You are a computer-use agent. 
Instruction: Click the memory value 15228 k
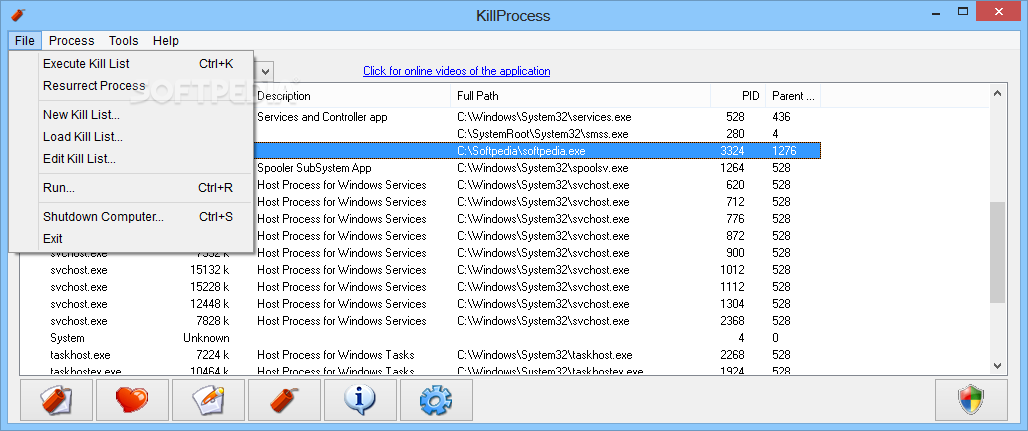click(210, 287)
